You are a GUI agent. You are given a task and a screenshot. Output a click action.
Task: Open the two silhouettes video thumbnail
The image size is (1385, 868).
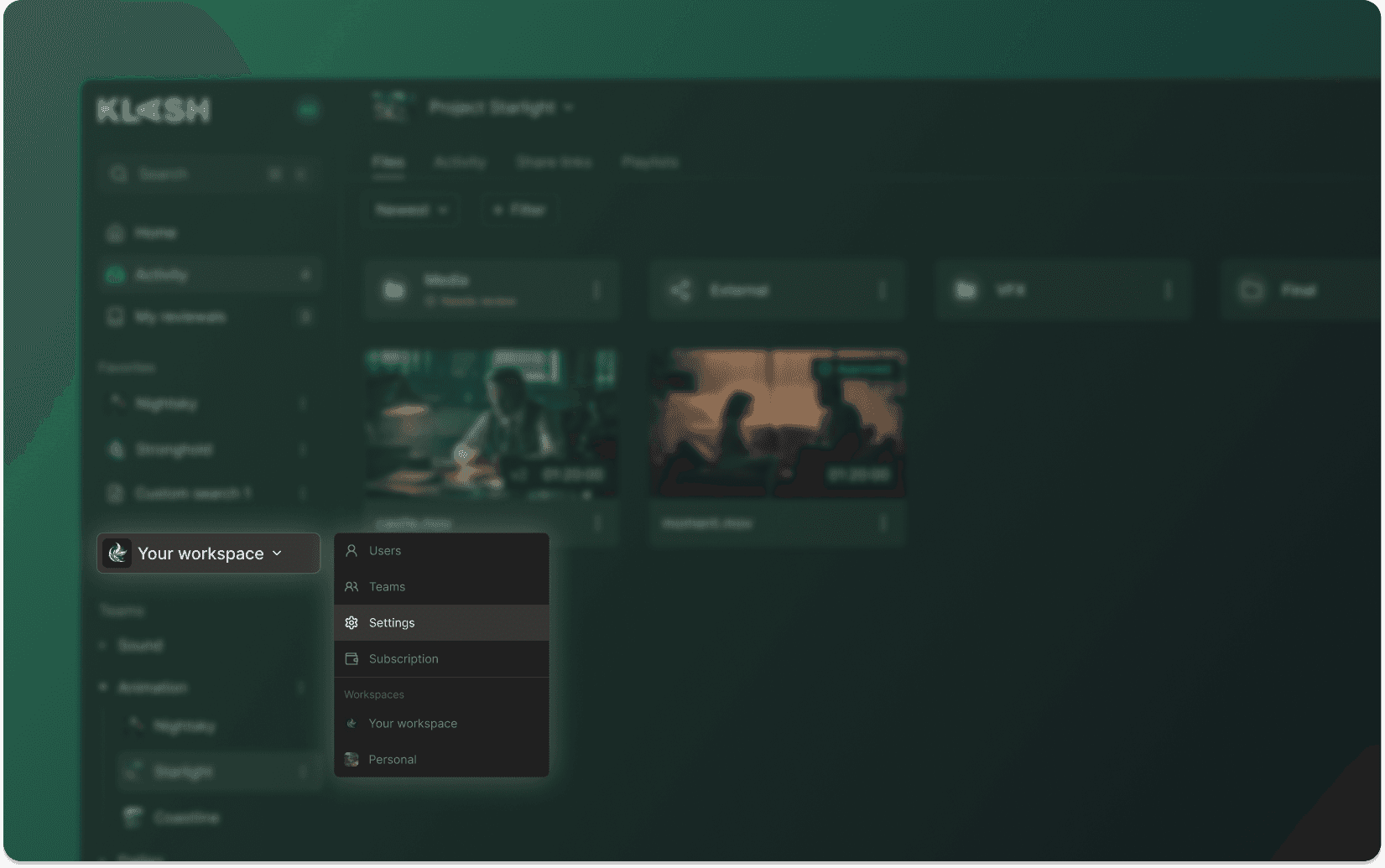coord(778,424)
